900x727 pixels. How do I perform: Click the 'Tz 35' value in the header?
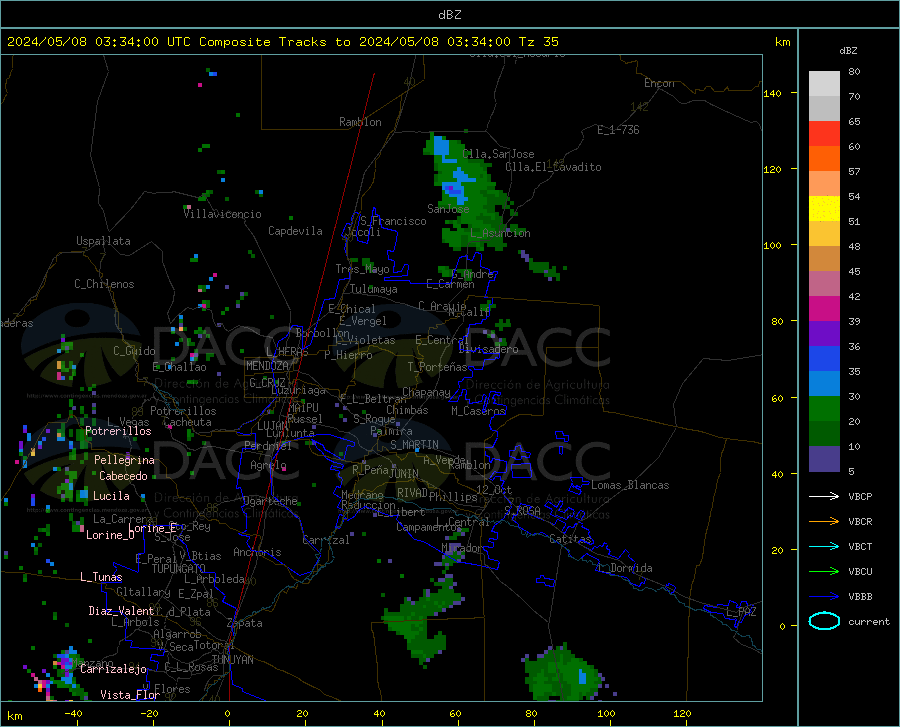click(539, 42)
